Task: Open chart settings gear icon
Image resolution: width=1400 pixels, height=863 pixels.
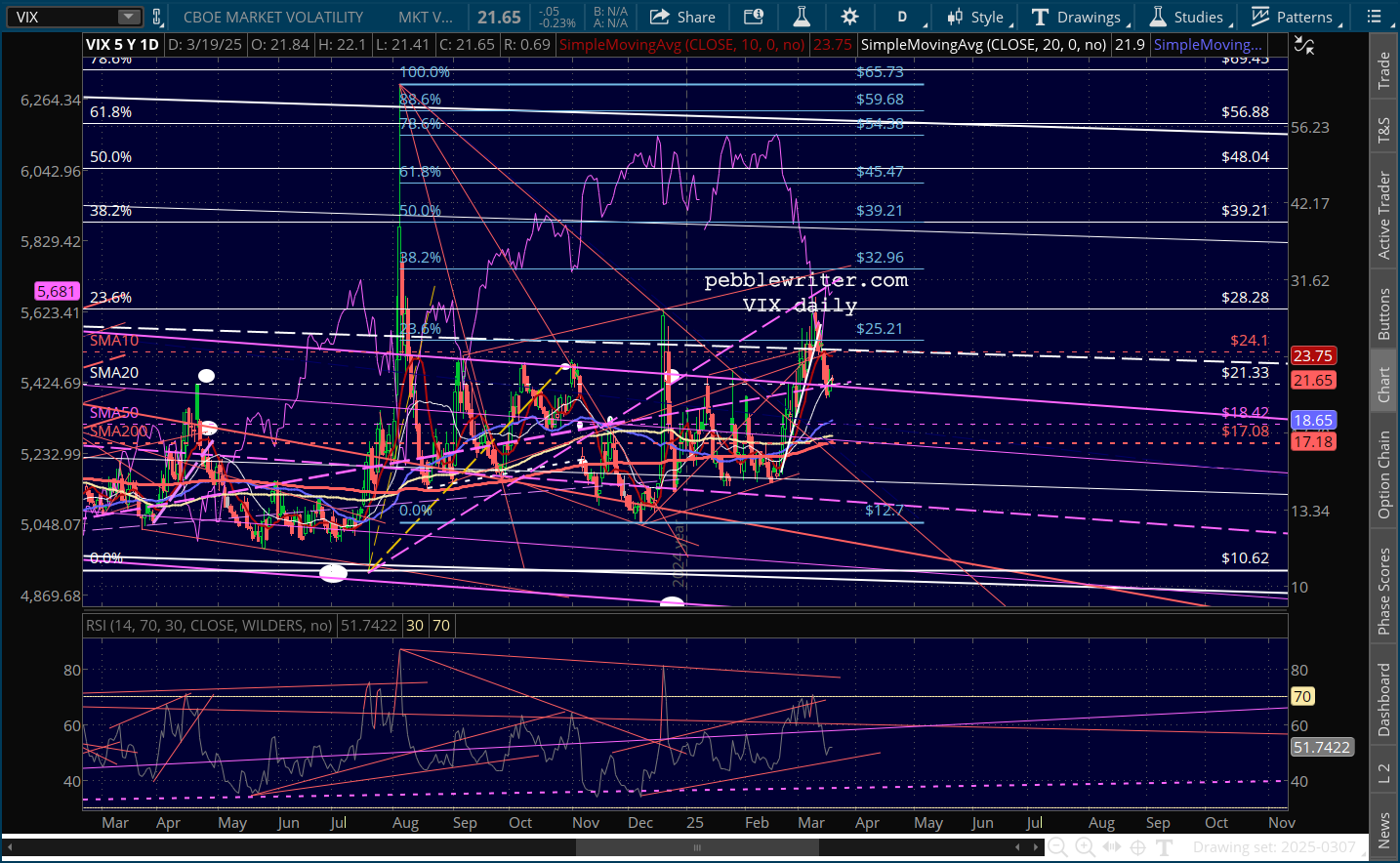Action: point(849,17)
